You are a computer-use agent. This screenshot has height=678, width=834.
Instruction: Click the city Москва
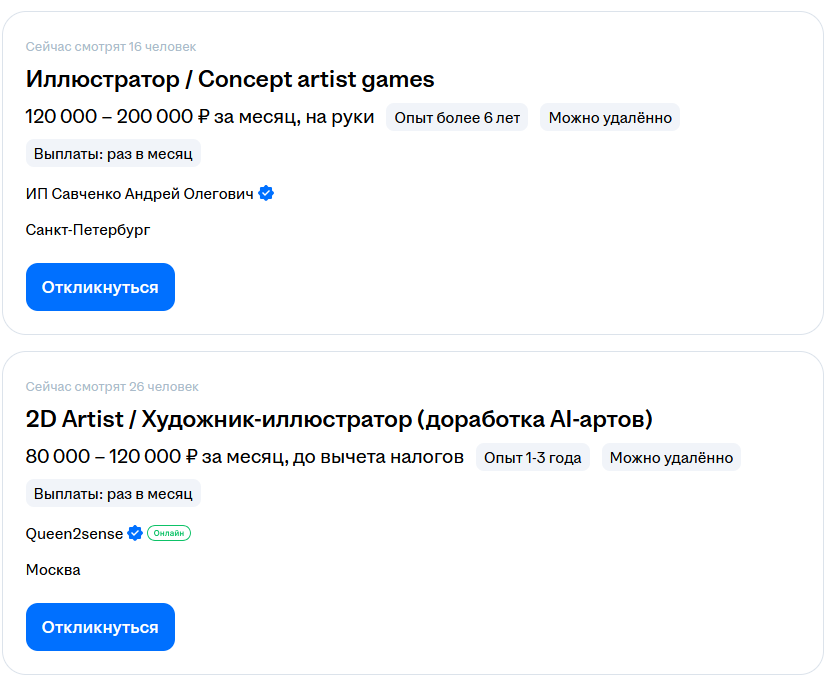52,569
